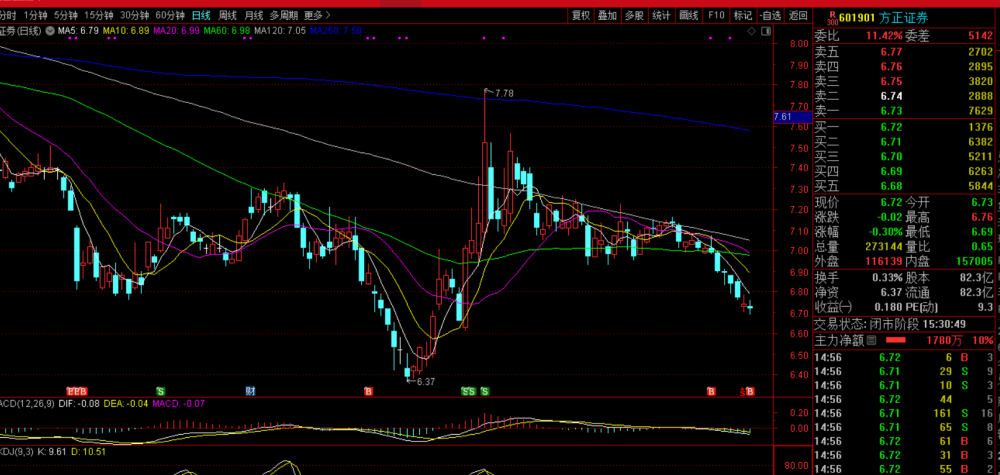Image resolution: width=1000 pixels, height=475 pixels.
Task: Remove stock via -自选 button
Action: [770, 15]
